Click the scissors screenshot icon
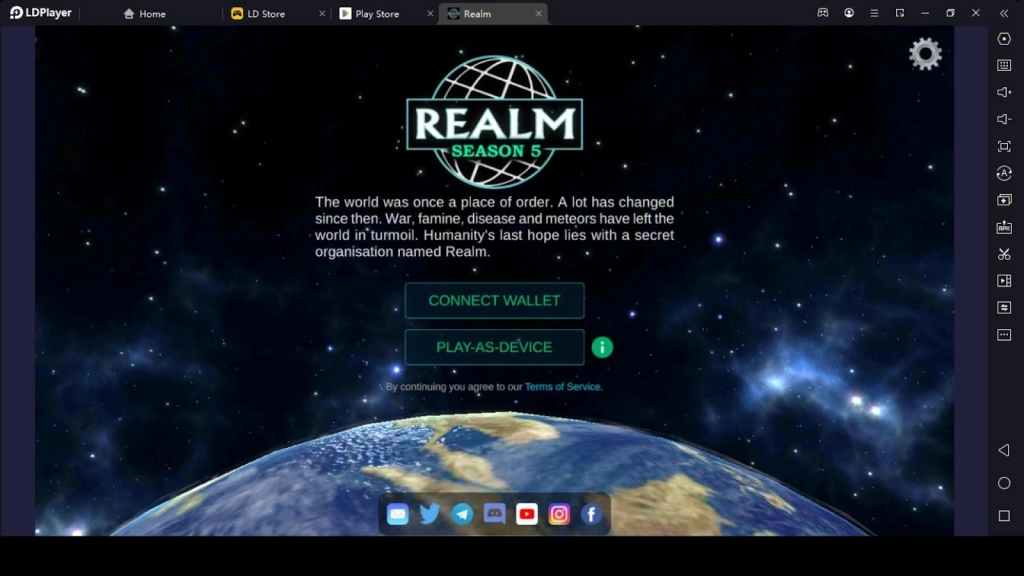1024x576 pixels. [x=1004, y=254]
